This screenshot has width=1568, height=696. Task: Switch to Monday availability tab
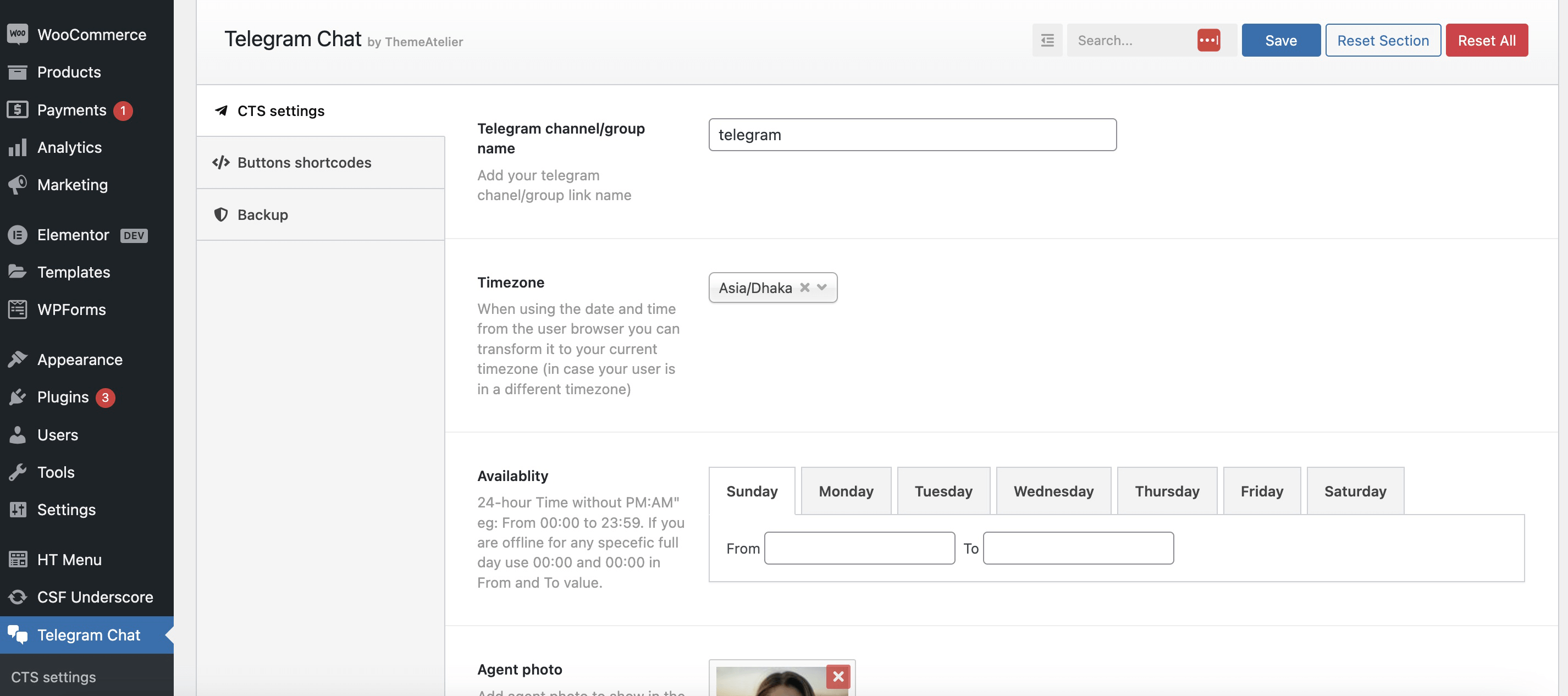tap(846, 491)
